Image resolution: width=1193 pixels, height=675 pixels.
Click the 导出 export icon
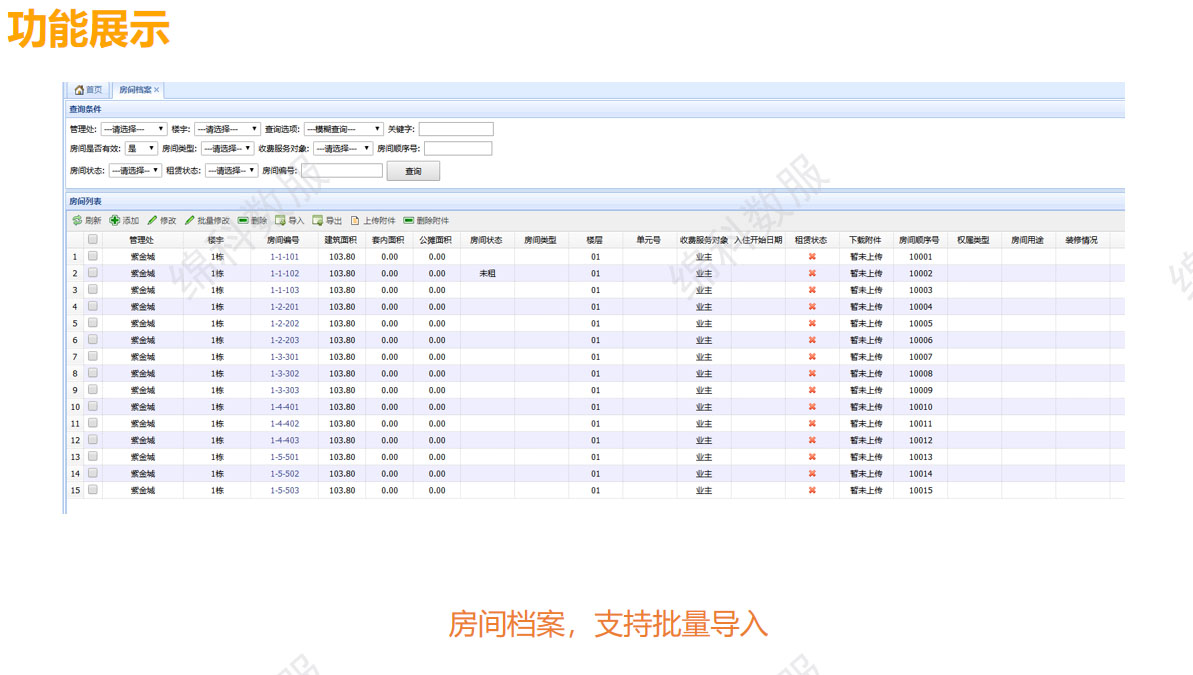coord(317,221)
